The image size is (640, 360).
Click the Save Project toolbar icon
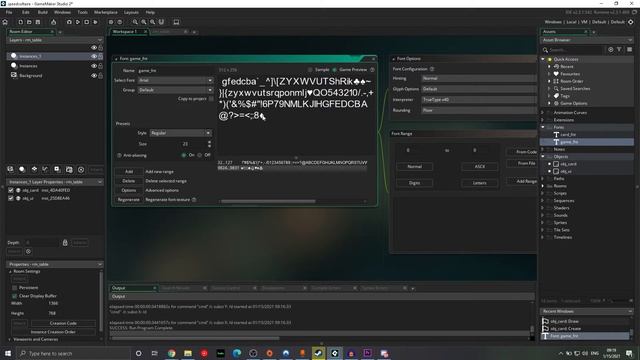pyautogui.click(x=38, y=22)
